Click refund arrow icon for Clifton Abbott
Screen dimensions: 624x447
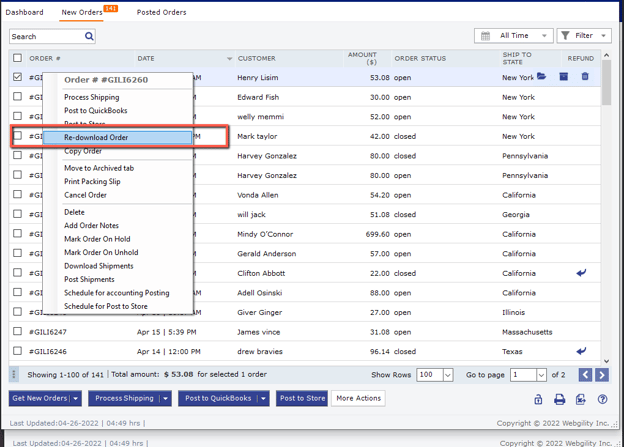click(x=581, y=273)
